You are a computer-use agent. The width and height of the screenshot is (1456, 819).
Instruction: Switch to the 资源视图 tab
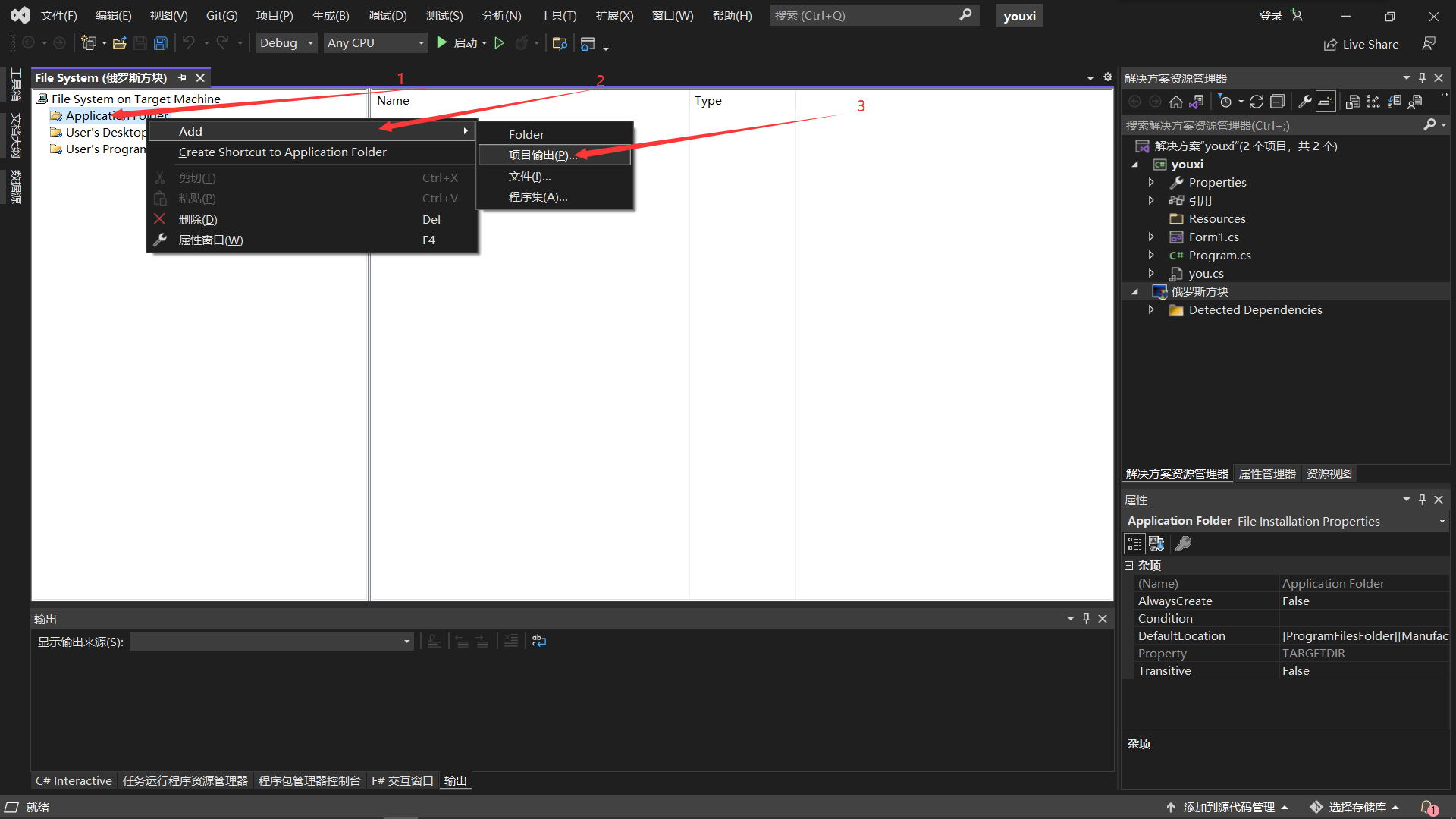[x=1329, y=474]
